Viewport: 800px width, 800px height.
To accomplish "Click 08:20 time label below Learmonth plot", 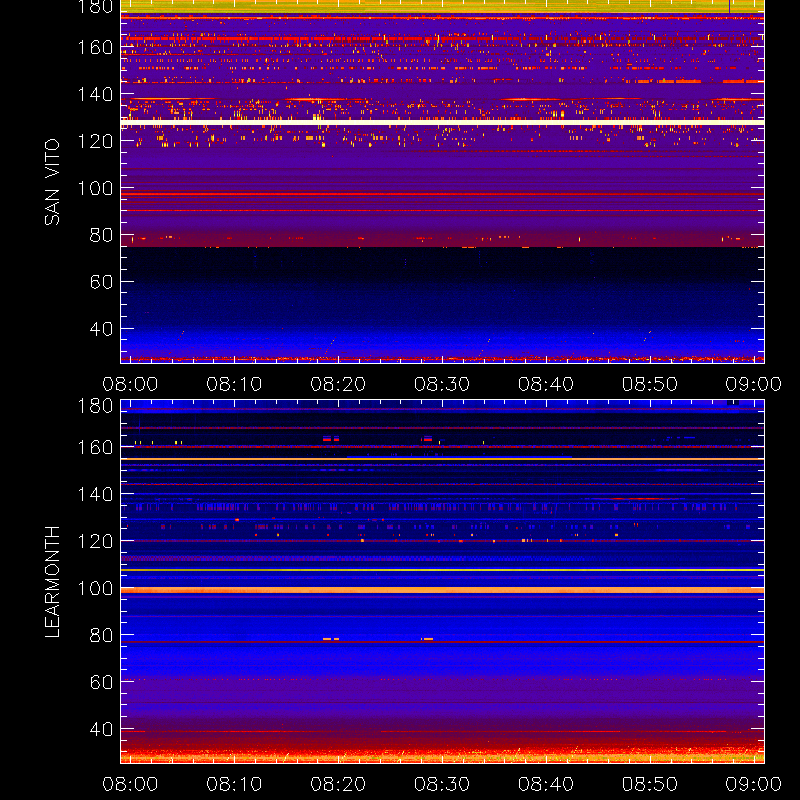I will pyautogui.click(x=338, y=784).
